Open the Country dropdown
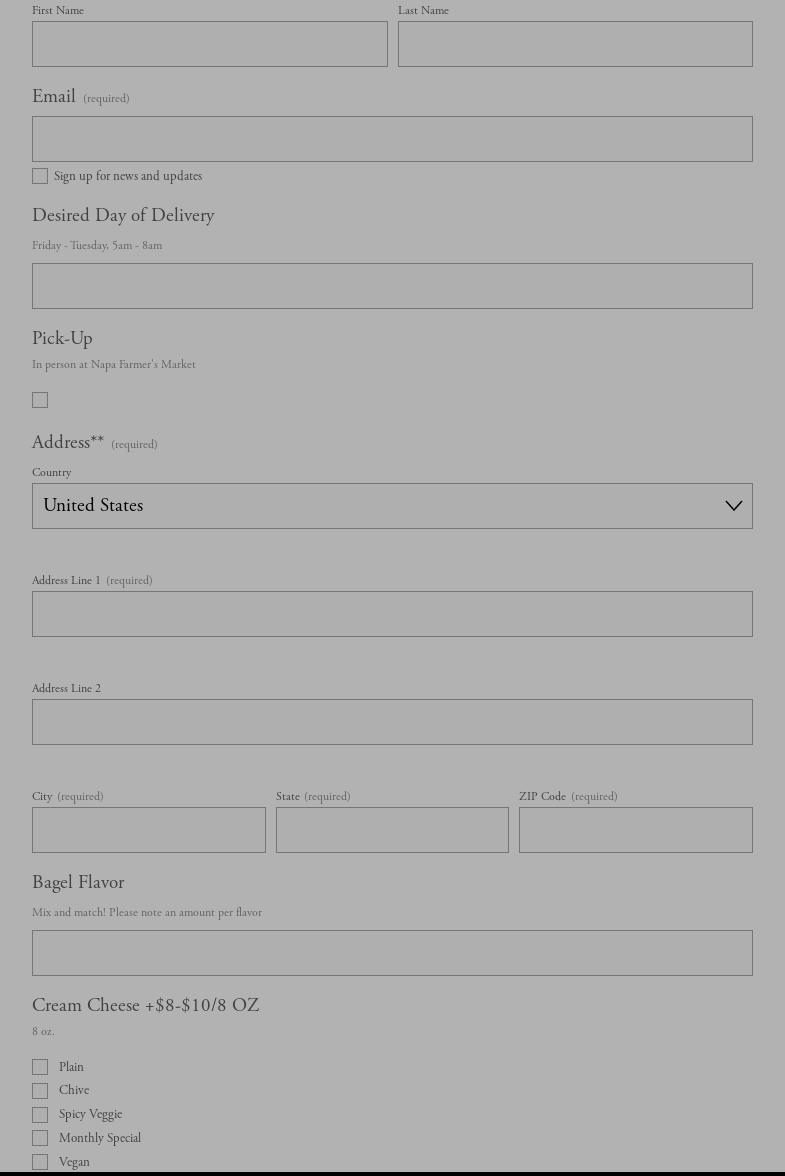This screenshot has width=785, height=1176. pos(380,506)
